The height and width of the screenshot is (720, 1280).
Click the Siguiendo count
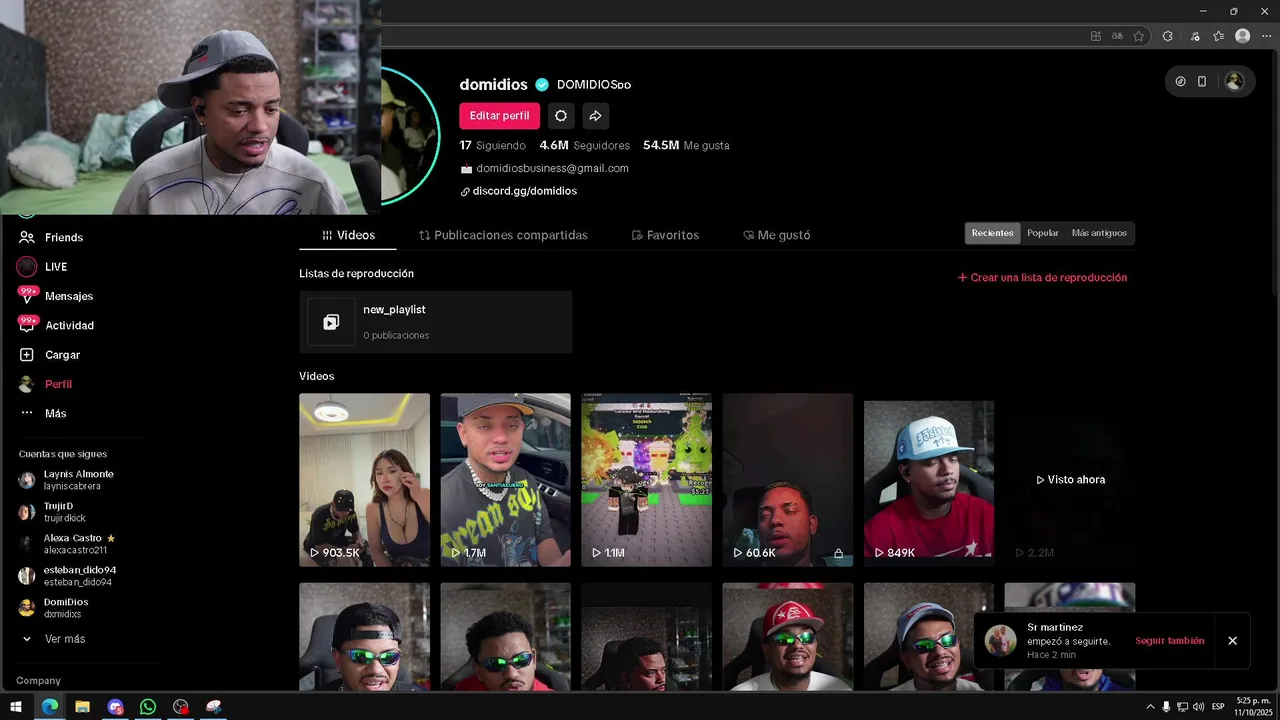click(x=492, y=145)
